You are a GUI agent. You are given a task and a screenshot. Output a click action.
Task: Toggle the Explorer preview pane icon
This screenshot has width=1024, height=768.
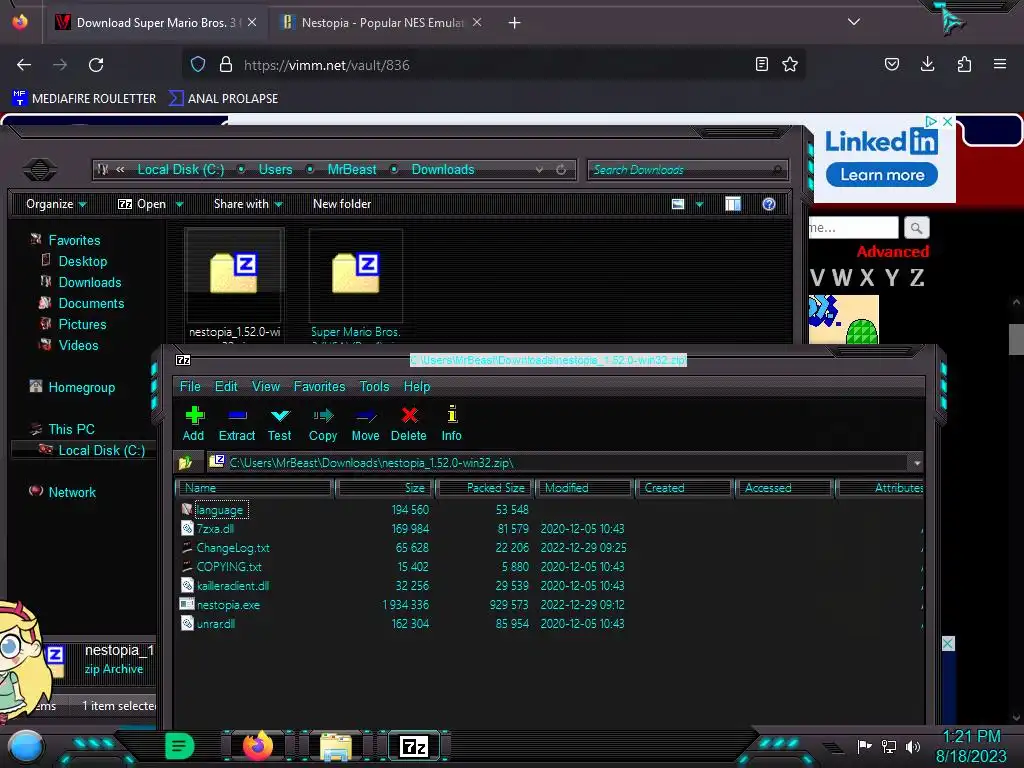[733, 204]
